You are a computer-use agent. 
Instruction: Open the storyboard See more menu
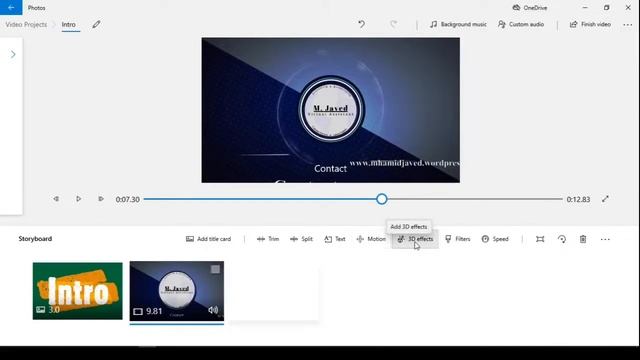[x=605, y=239]
